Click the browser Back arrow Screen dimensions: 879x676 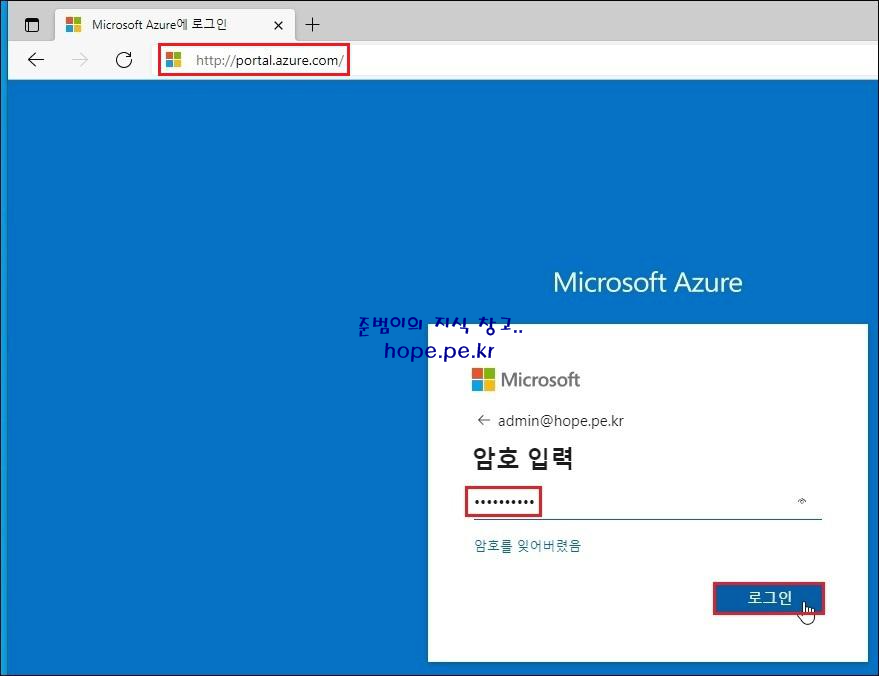[36, 59]
